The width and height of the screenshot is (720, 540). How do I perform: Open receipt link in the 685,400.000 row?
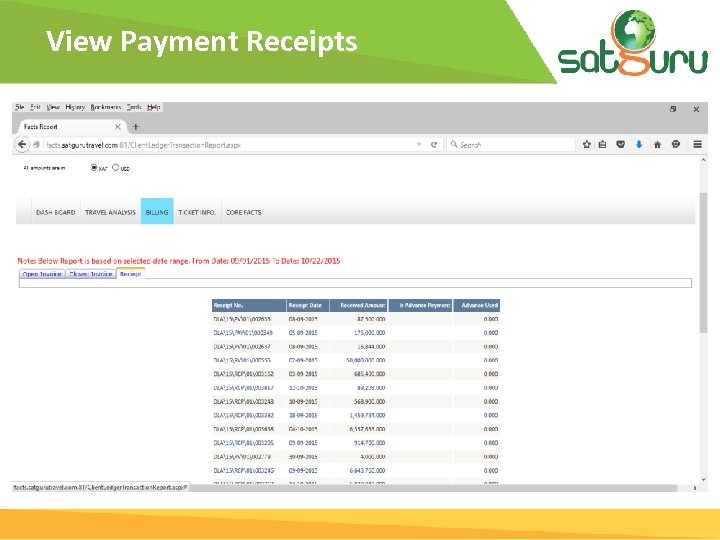pyautogui.click(x=243, y=374)
